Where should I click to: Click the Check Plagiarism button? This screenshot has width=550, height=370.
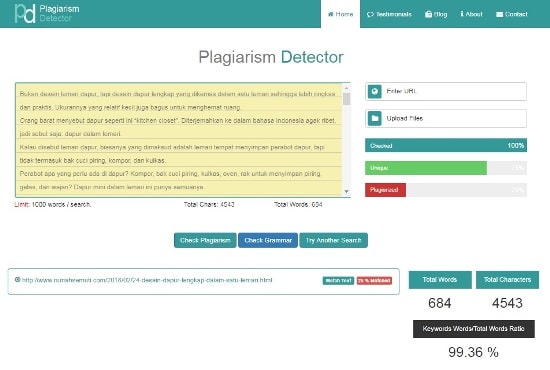click(205, 240)
